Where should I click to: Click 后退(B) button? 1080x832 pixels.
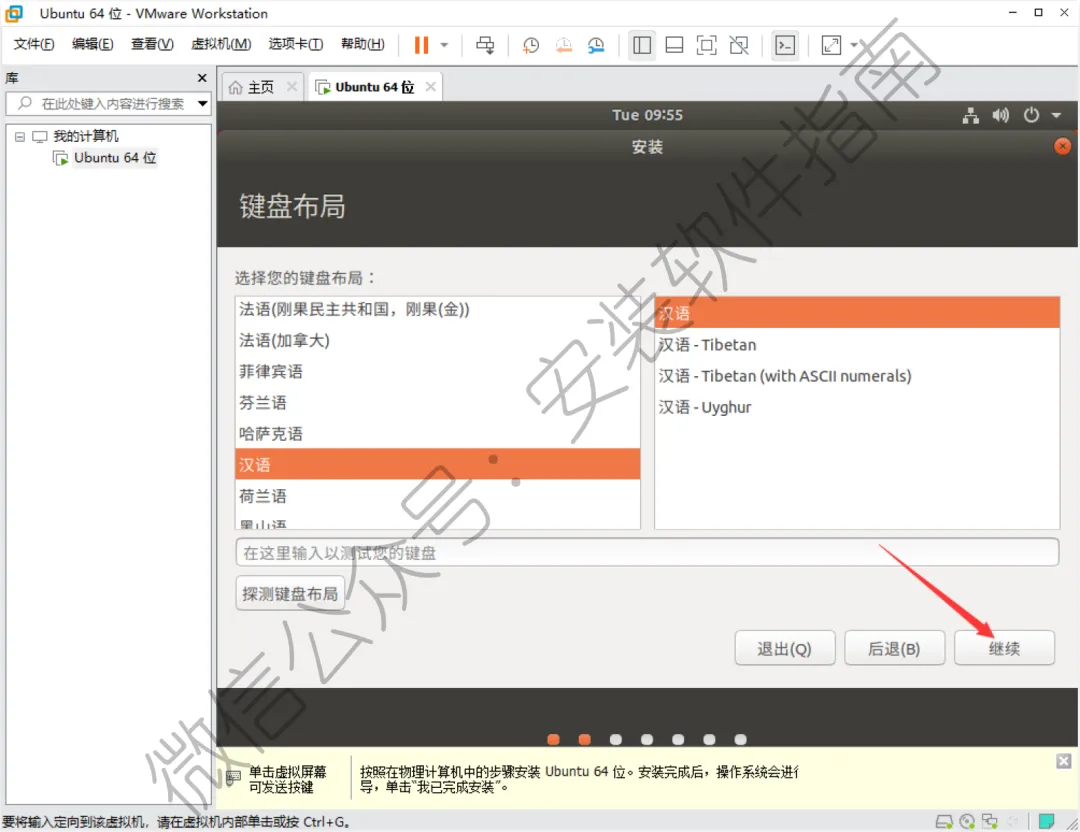[x=894, y=648]
